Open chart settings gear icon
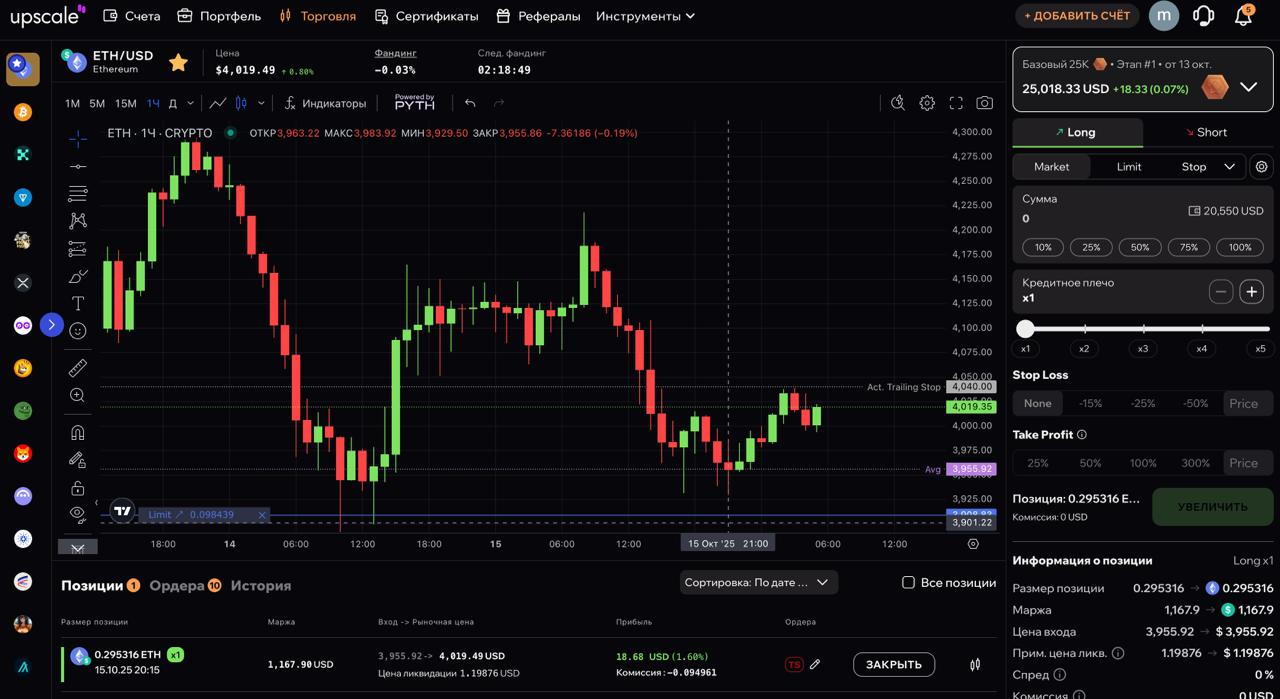 coord(927,103)
